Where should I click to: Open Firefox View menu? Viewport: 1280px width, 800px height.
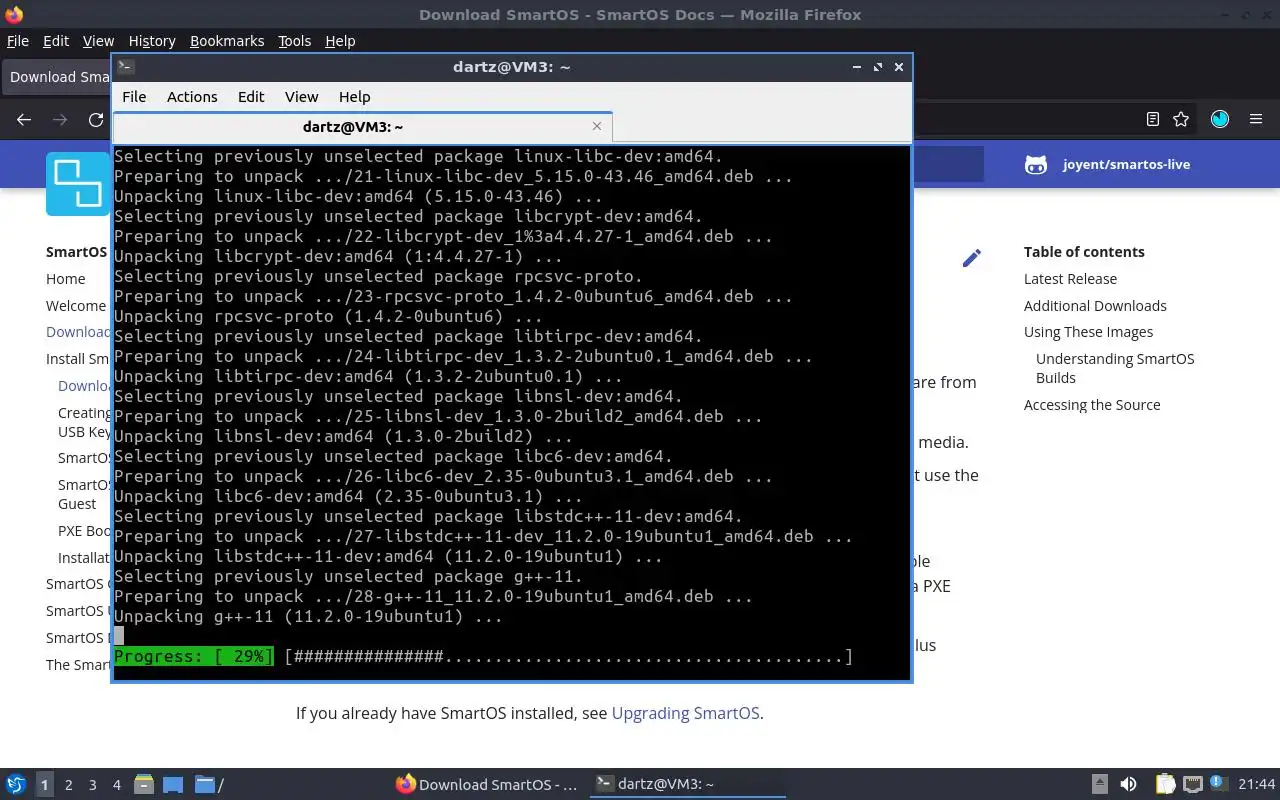point(98,41)
